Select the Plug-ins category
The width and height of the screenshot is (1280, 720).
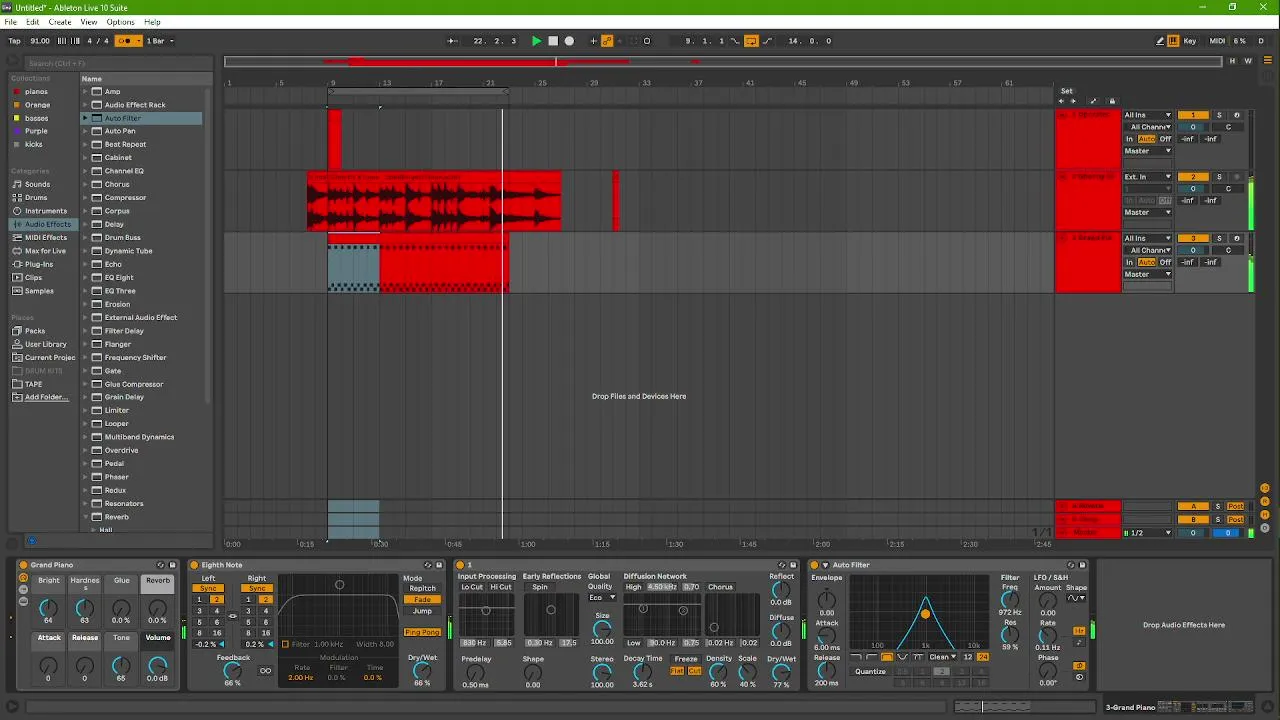tap(39, 264)
